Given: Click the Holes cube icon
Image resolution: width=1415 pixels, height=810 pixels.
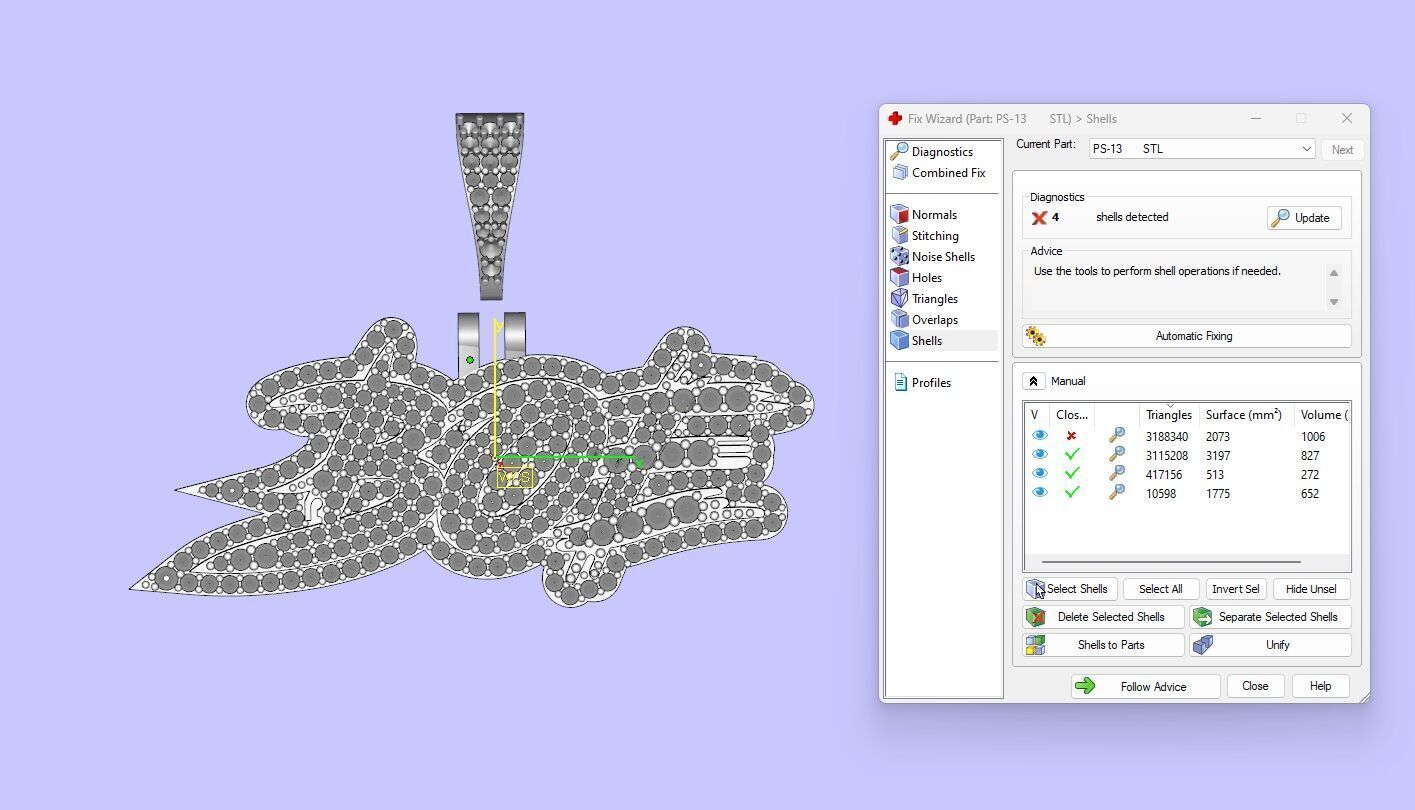Looking at the screenshot, I should [899, 278].
